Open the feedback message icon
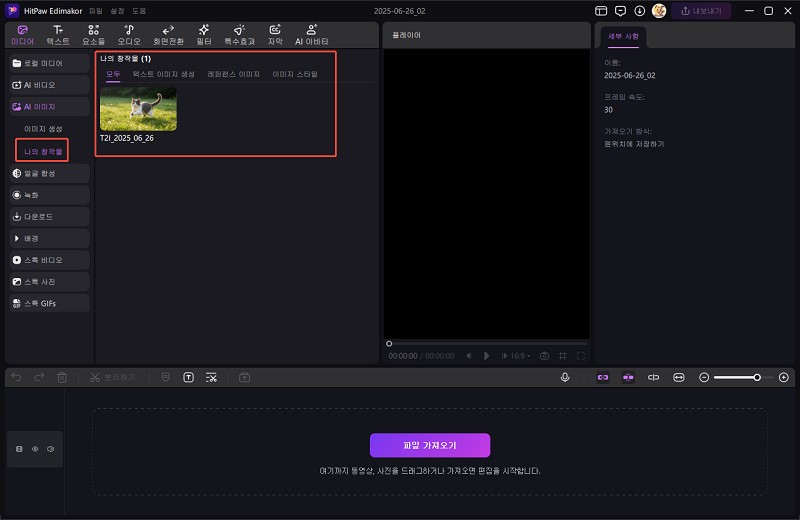The width and height of the screenshot is (800, 520). [620, 11]
